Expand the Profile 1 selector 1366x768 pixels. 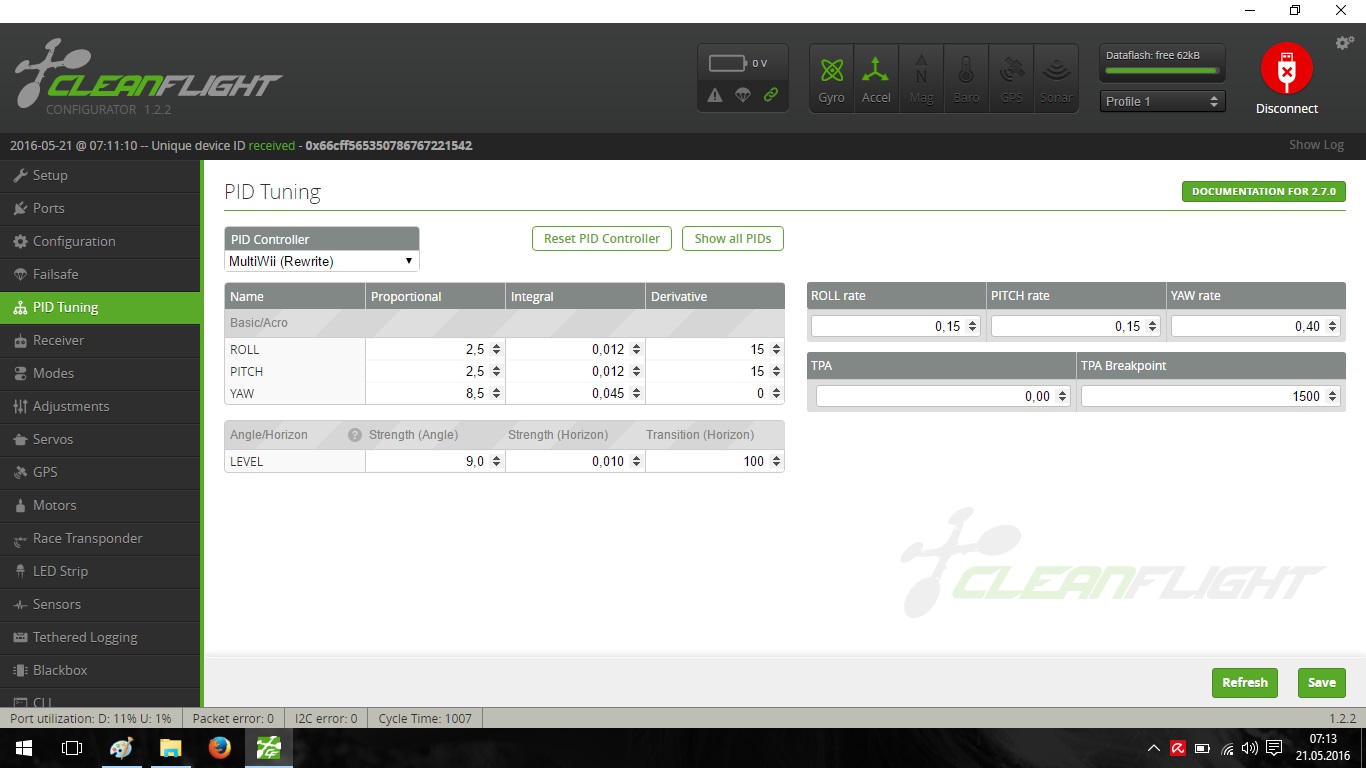1162,101
